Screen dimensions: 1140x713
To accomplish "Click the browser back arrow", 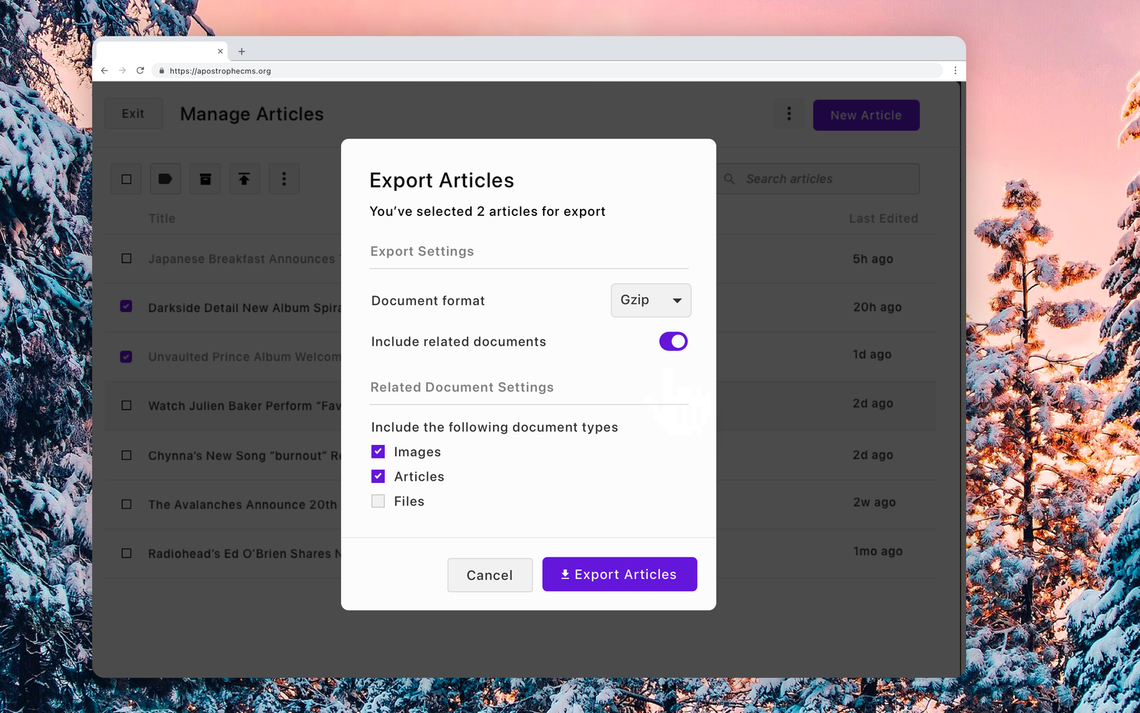I will coord(105,71).
